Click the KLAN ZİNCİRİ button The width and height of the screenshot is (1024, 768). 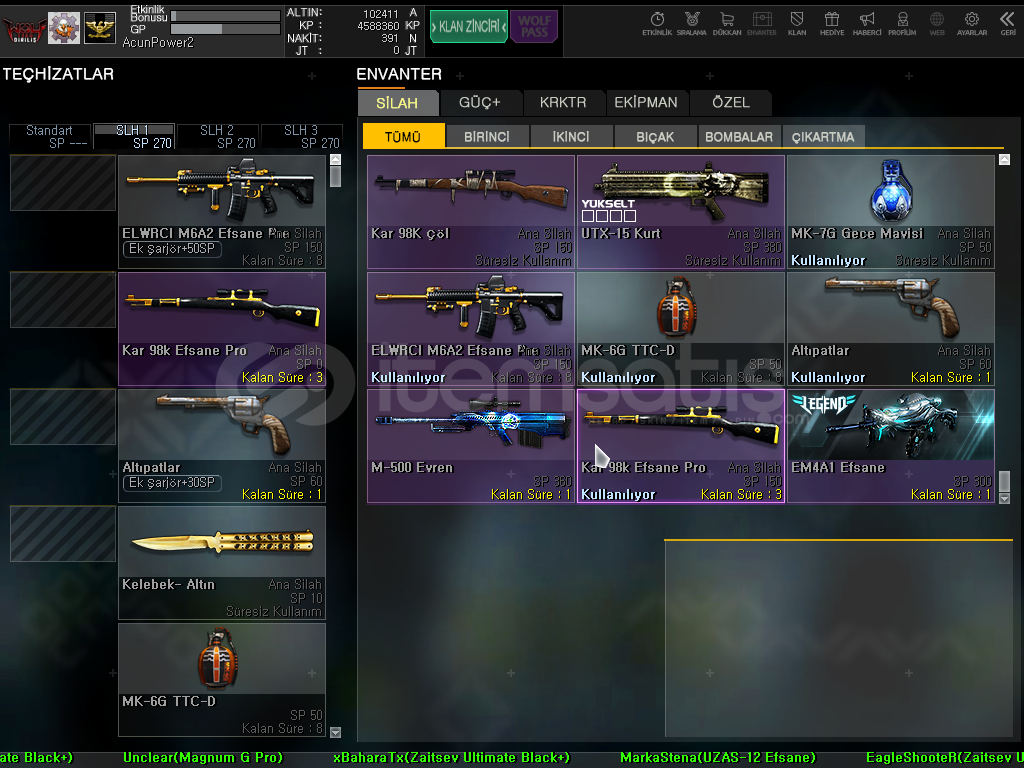(x=469, y=27)
